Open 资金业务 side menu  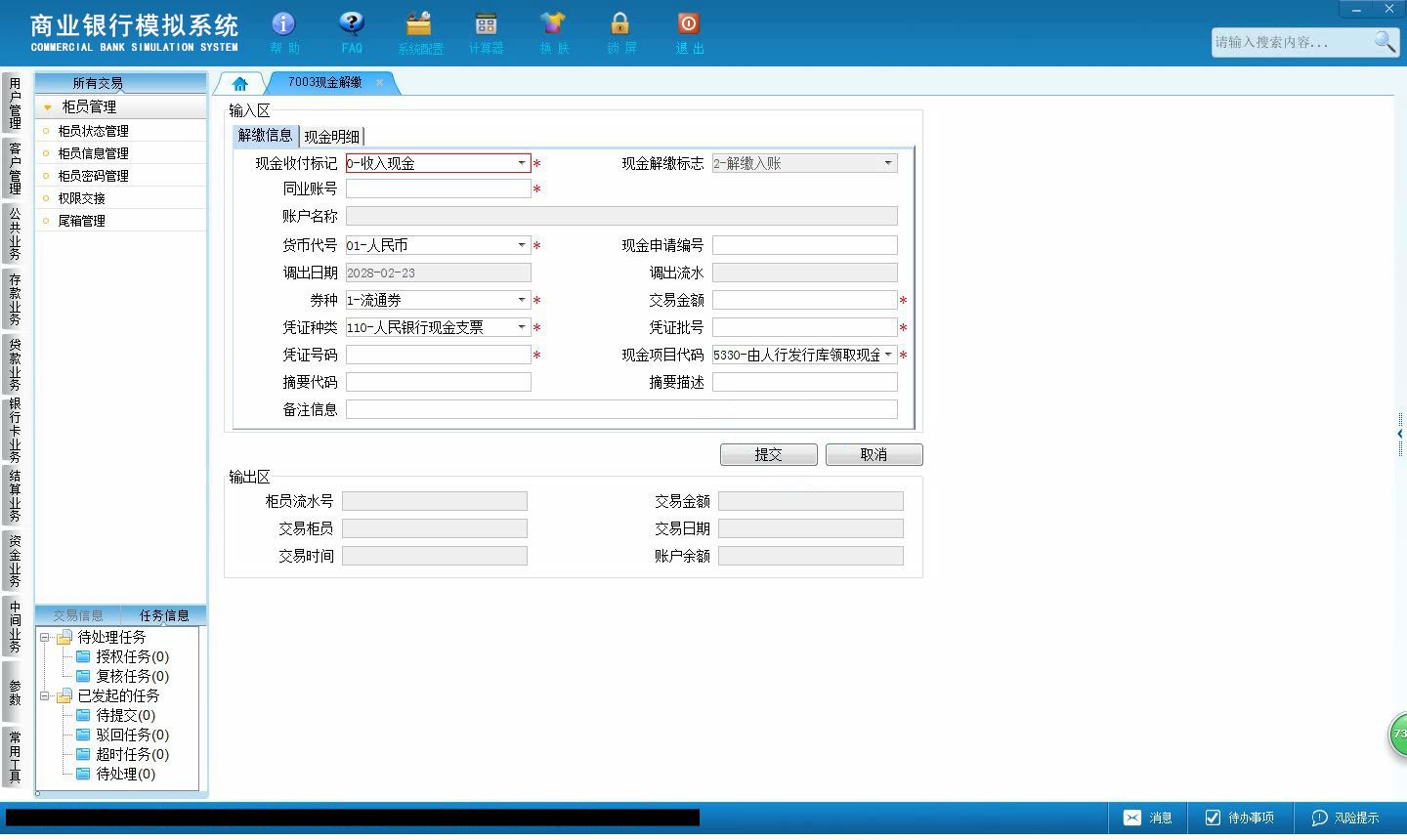click(15, 561)
